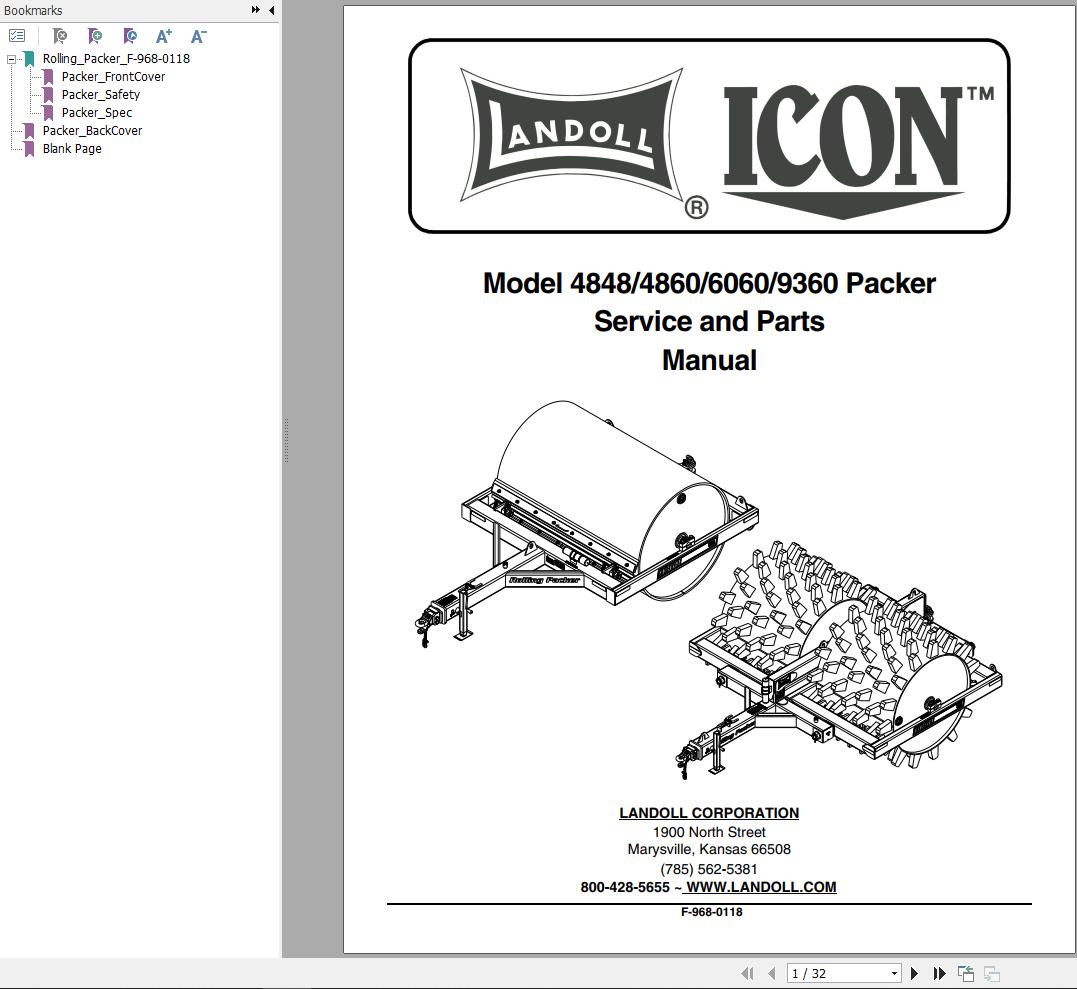Select the Packer_BackCover bookmark
This screenshot has width=1077, height=989.
(92, 130)
